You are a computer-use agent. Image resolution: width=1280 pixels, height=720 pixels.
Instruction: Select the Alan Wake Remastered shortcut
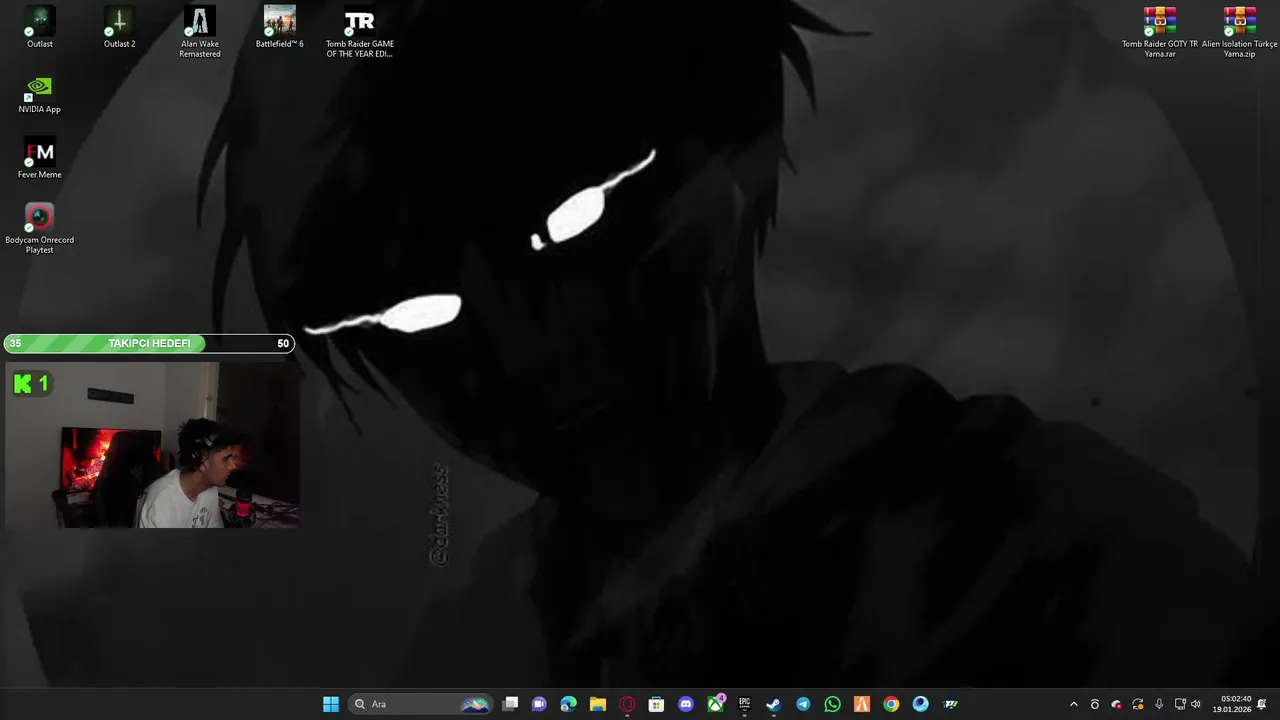pyautogui.click(x=199, y=32)
